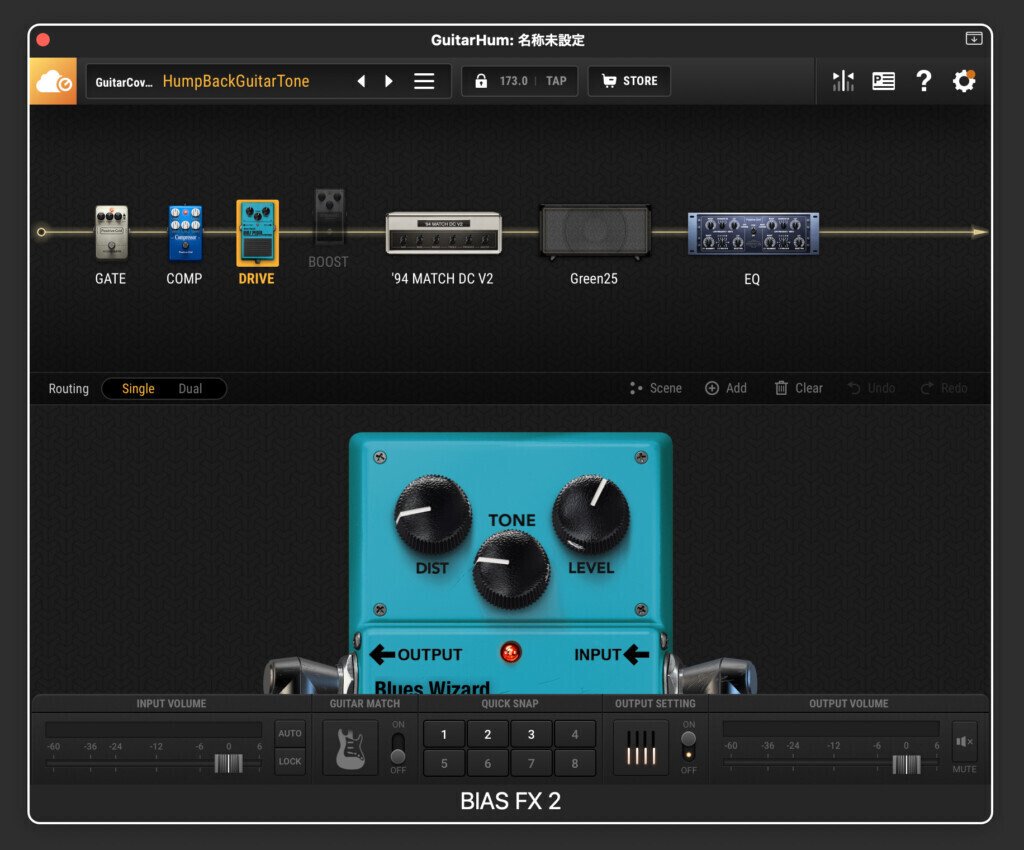Click the 173.0 BPM tempo field
This screenshot has height=850, width=1024.
(513, 81)
